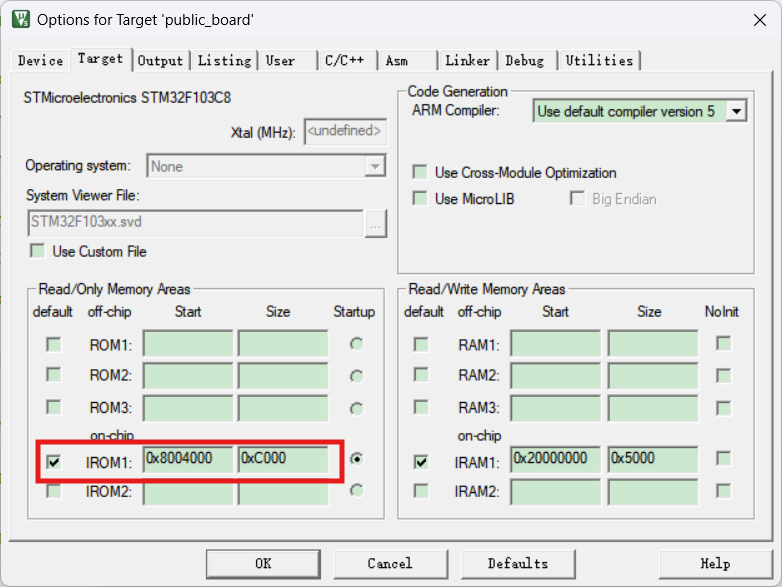Click the System Viewer File field

[x=196, y=222]
